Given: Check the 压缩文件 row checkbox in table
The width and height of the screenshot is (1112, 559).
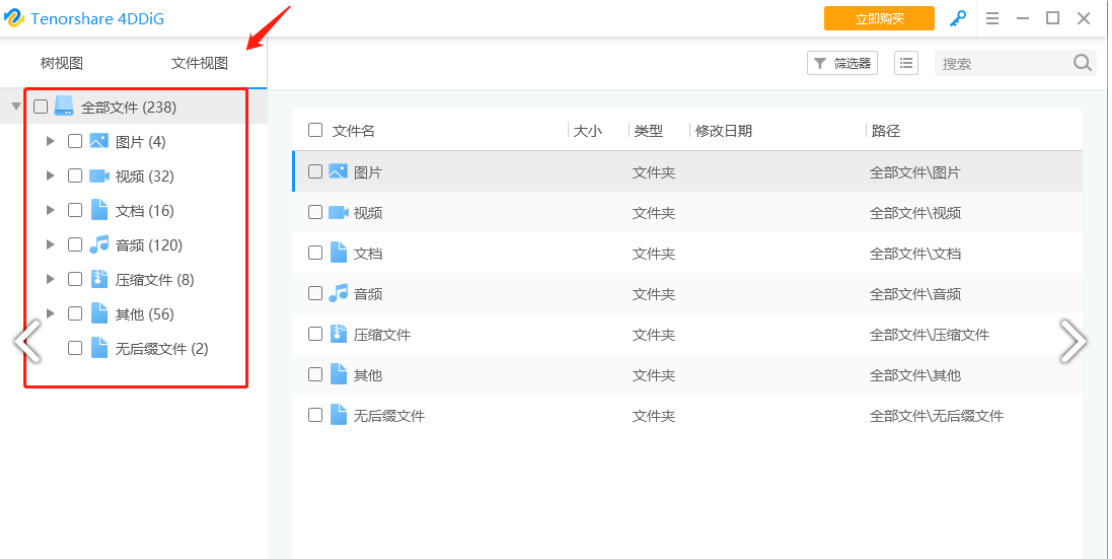Looking at the screenshot, I should pyautogui.click(x=315, y=333).
